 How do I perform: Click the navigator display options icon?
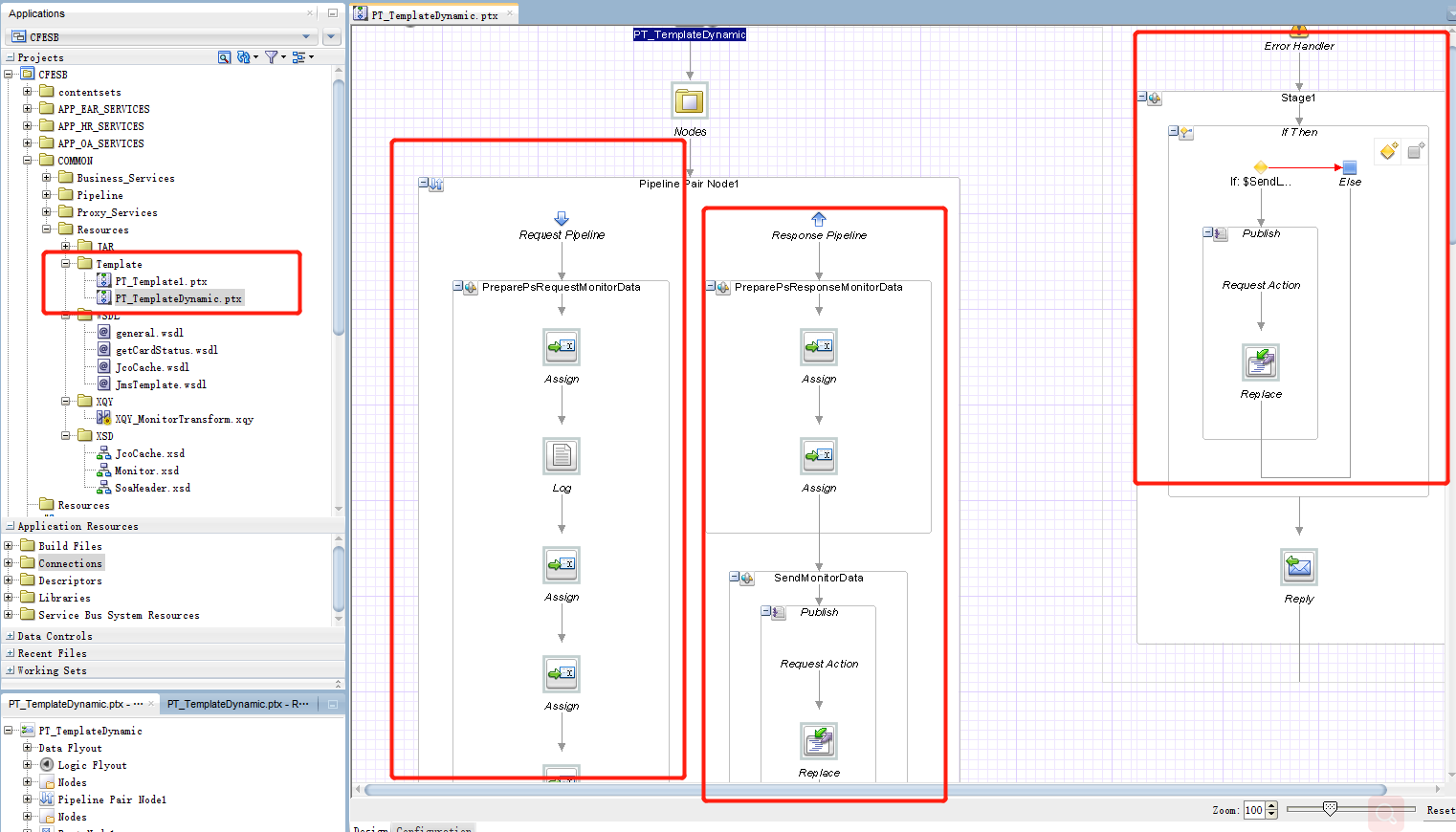tap(298, 57)
